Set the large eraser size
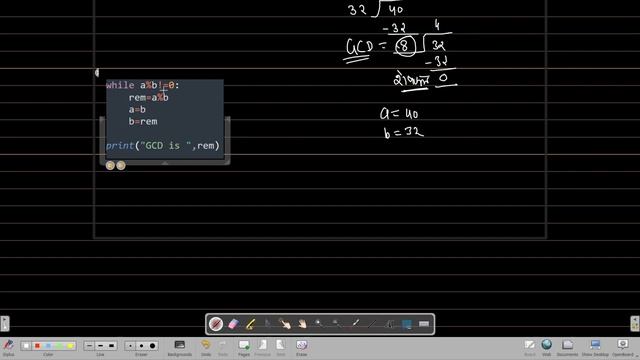640x360 pixels. [152, 346]
